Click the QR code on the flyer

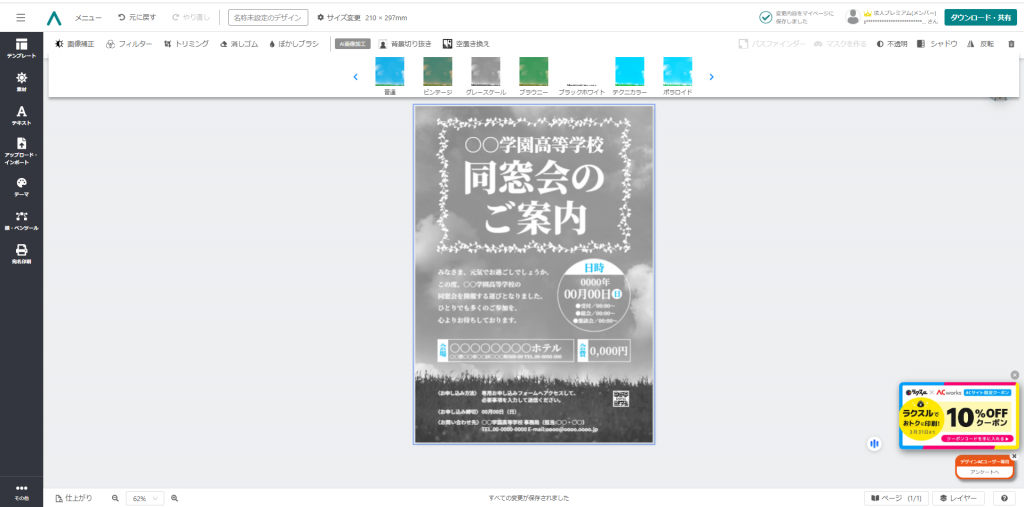[x=620, y=399]
